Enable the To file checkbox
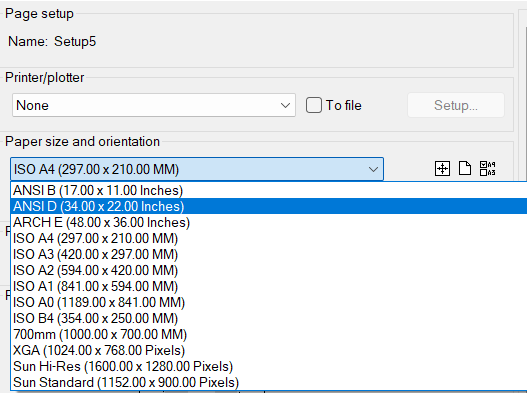The image size is (527, 393). click(314, 105)
